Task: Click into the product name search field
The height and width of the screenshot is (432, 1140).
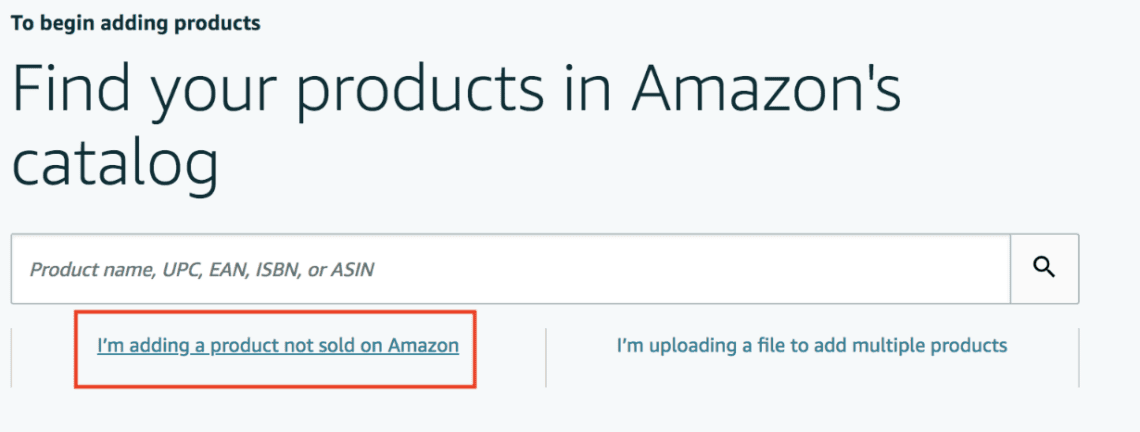Action: pyautogui.click(x=510, y=268)
